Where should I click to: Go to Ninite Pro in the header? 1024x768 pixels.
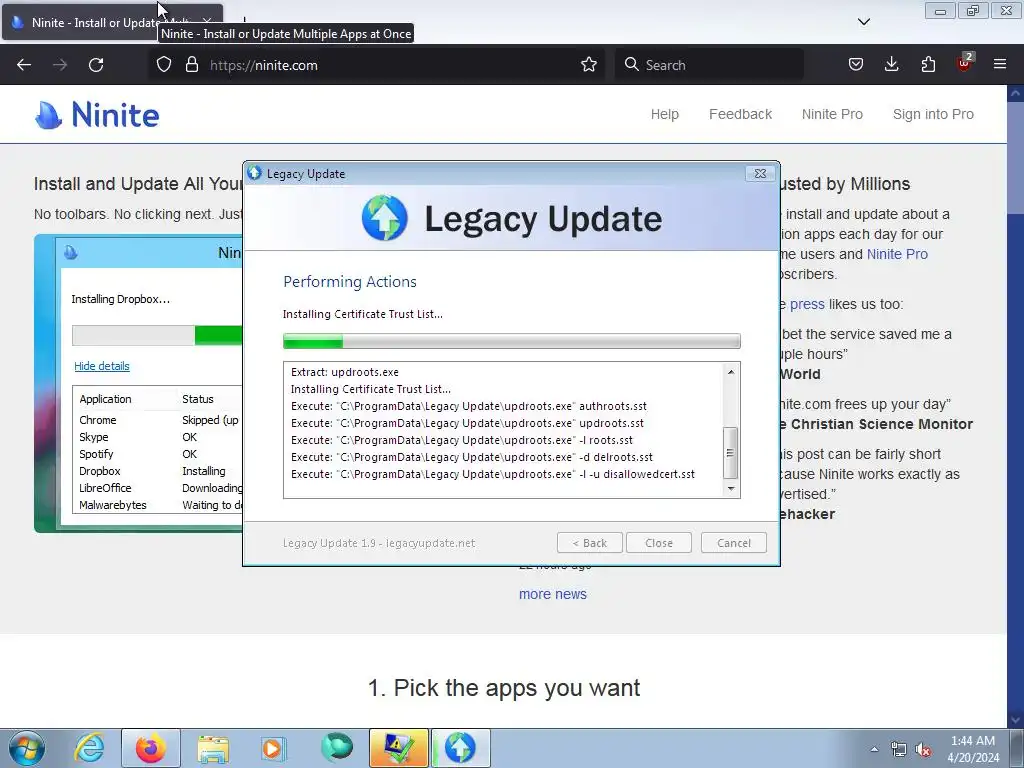832,114
